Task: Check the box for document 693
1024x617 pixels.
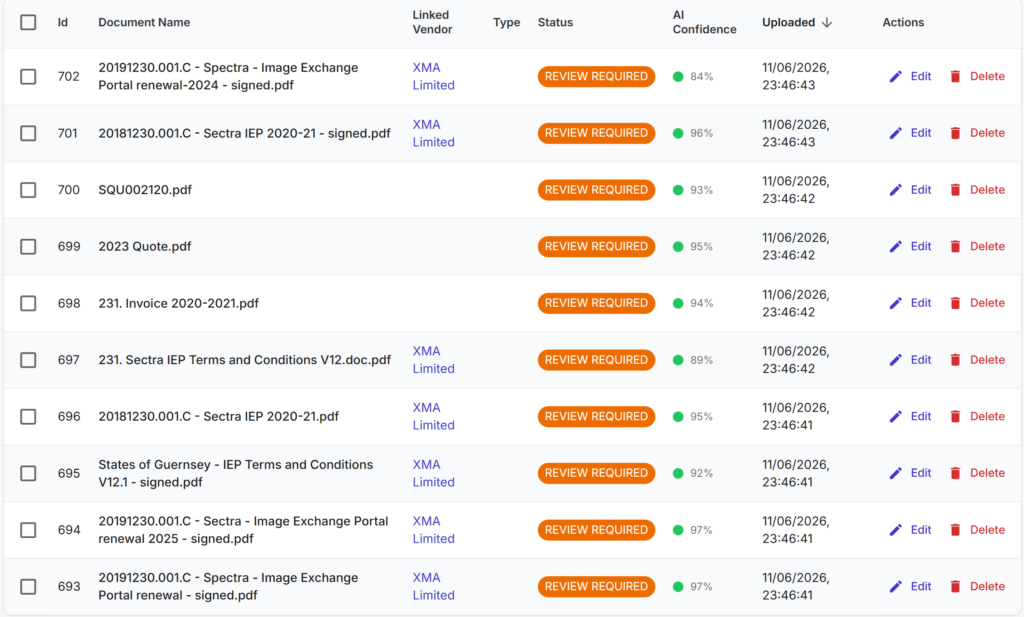Action: click(28, 586)
